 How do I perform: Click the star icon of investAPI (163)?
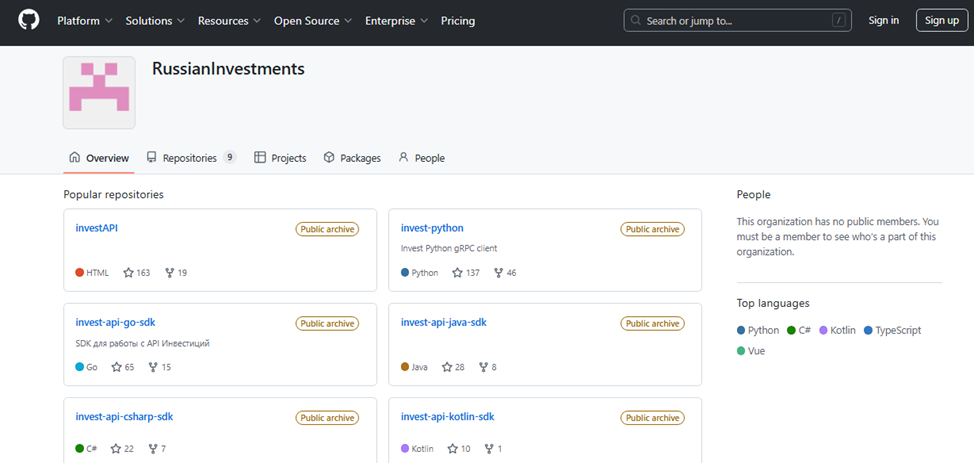pyautogui.click(x=129, y=272)
